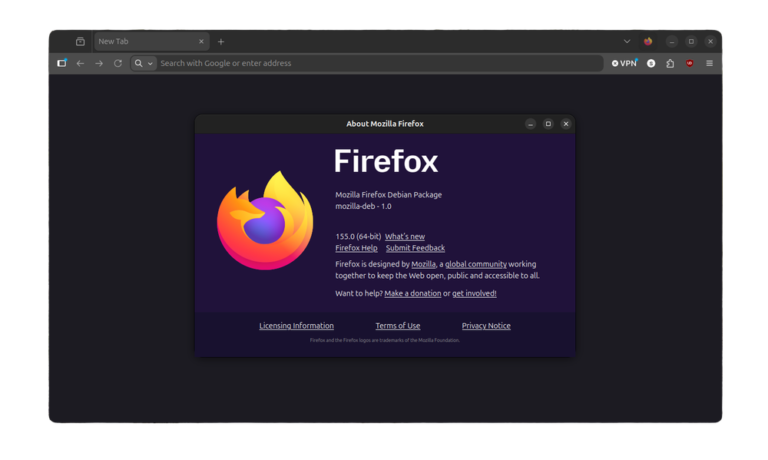Viewport: 768px width, 460px height.
Task: Close the main Firefox window
Action: tap(711, 42)
